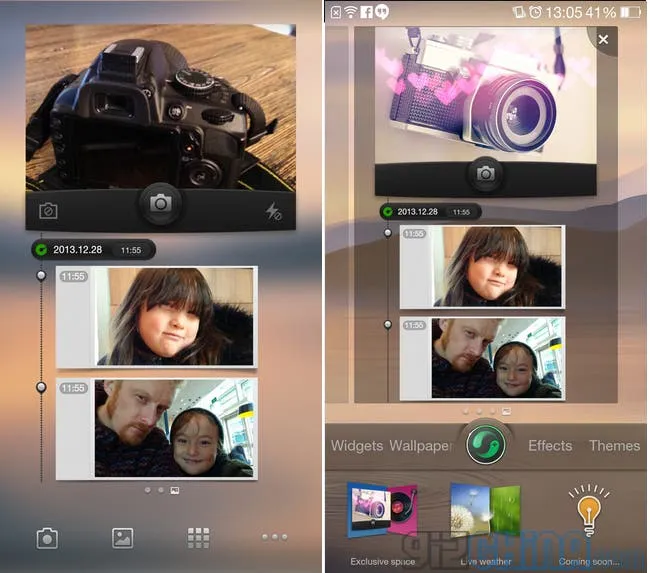
Task: Open the man and child photo on left
Action: (x=157, y=429)
